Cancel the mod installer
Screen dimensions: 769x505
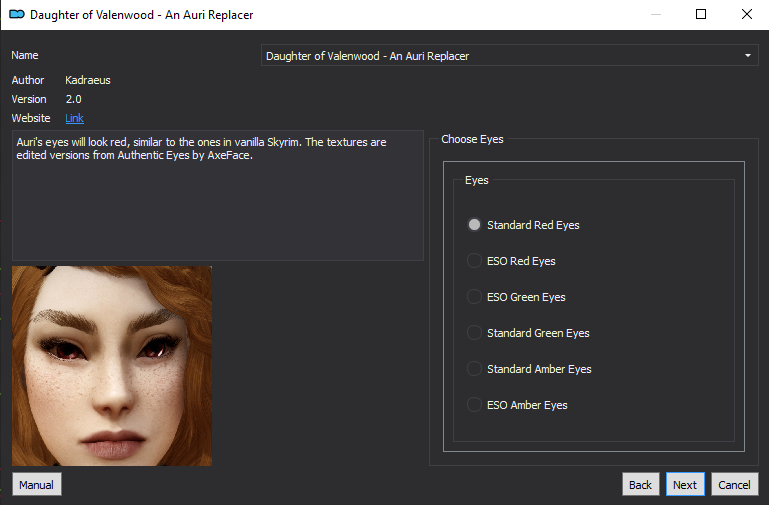[734, 484]
